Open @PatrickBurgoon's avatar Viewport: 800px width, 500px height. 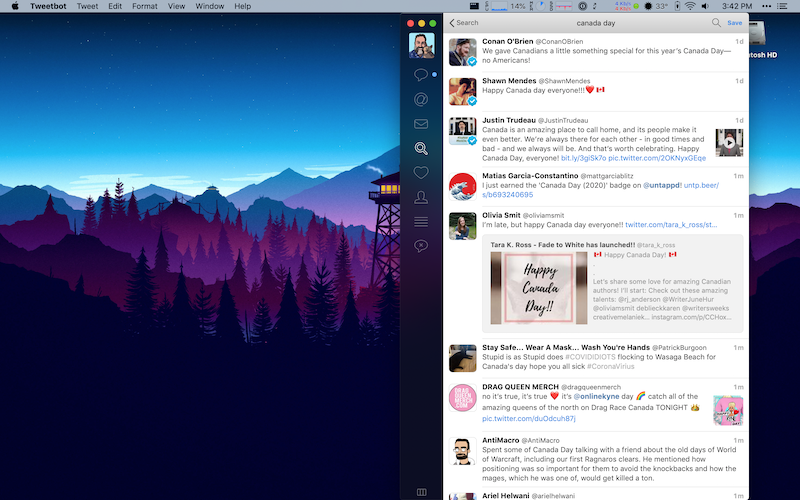click(x=463, y=358)
